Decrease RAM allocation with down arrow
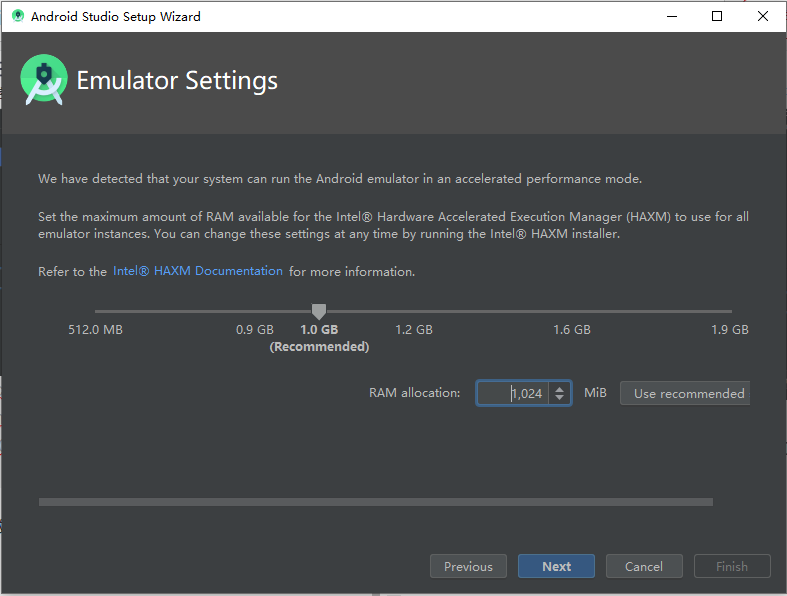 tap(560, 398)
